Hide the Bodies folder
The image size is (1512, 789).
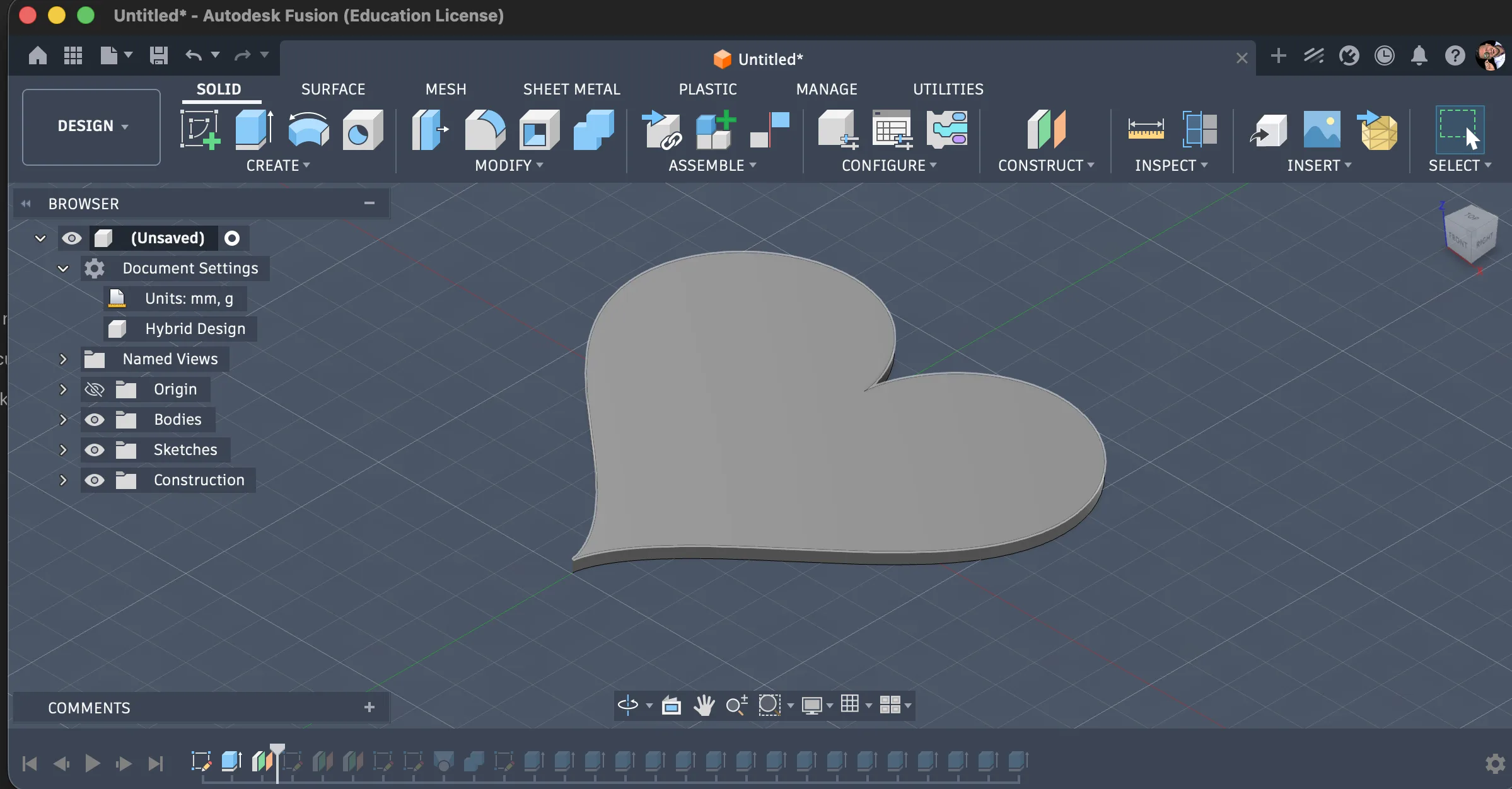coord(95,420)
